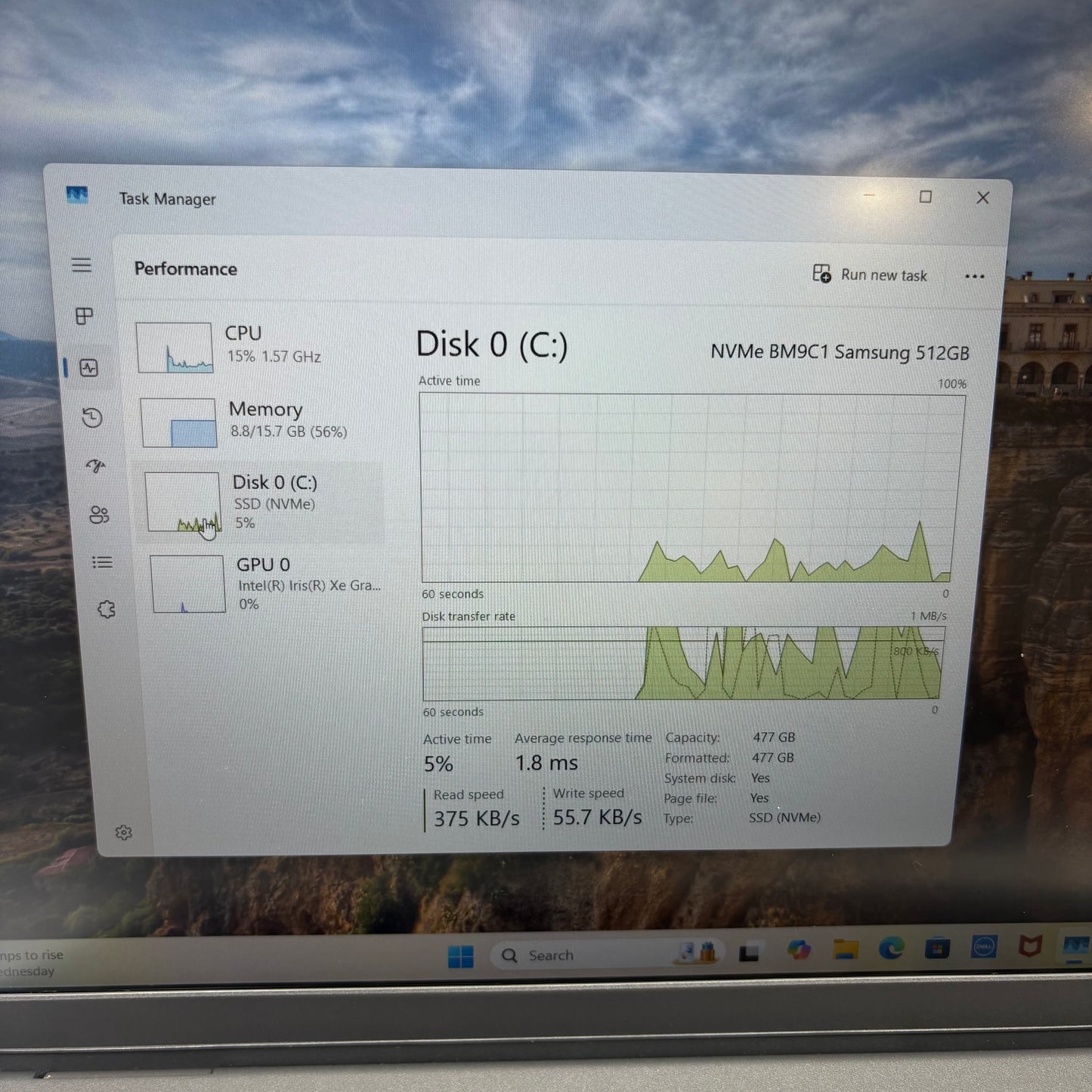Viewport: 1092px width, 1092px height.
Task: Select the Performance page icon in sidebar
Action: click(89, 368)
